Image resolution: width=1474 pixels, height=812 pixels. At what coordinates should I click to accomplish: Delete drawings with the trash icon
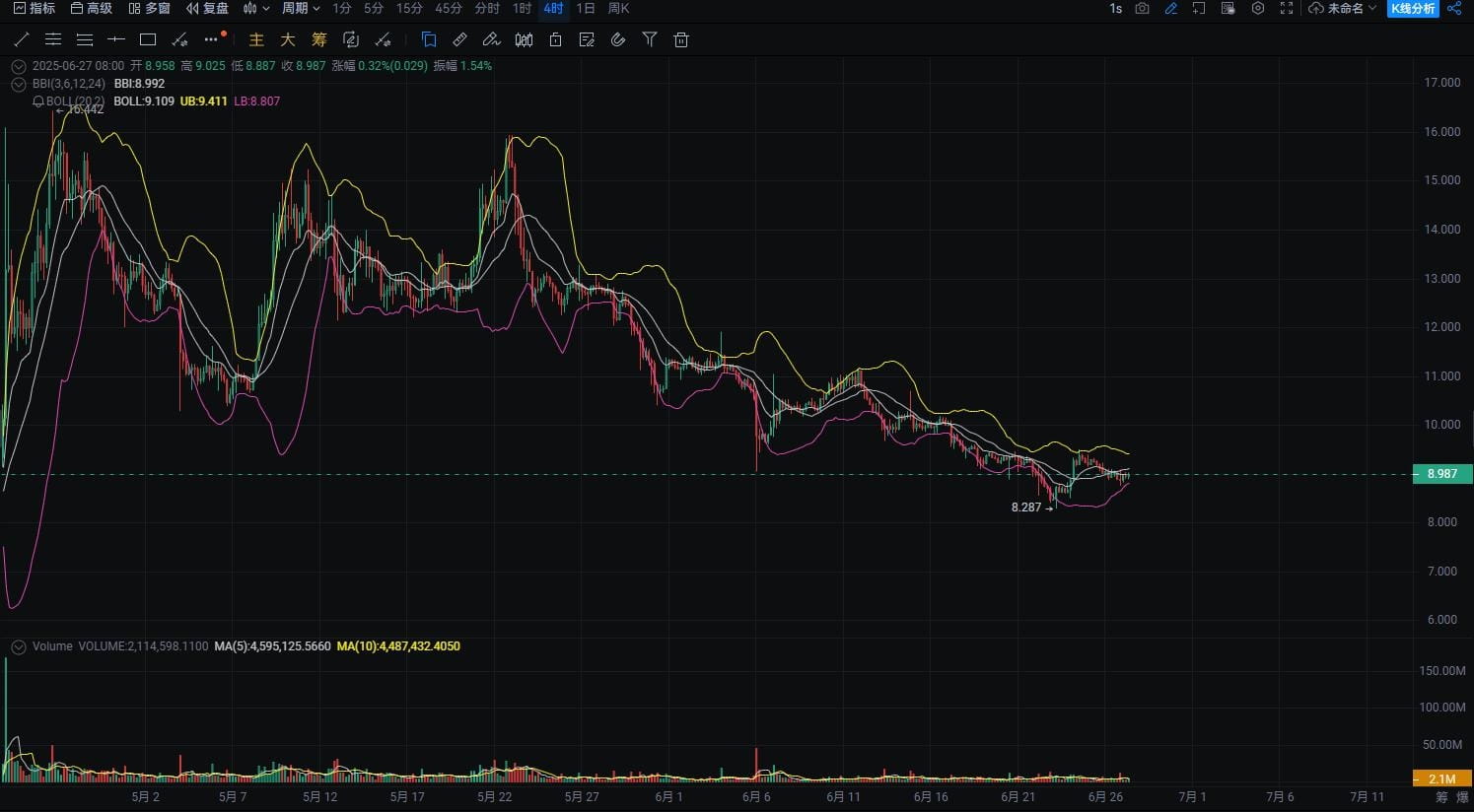[x=681, y=39]
